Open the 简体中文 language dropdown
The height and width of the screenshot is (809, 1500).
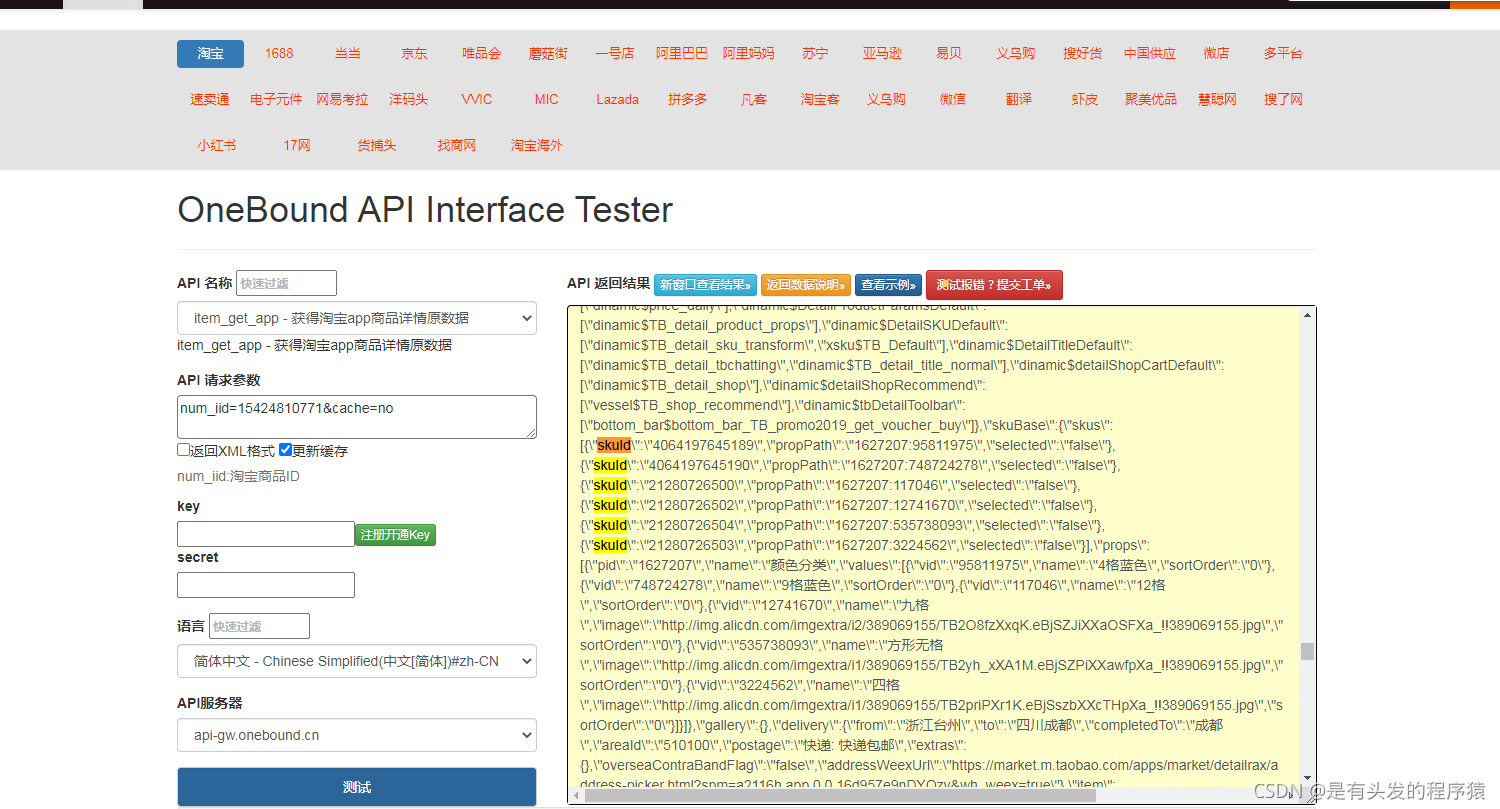click(x=357, y=661)
